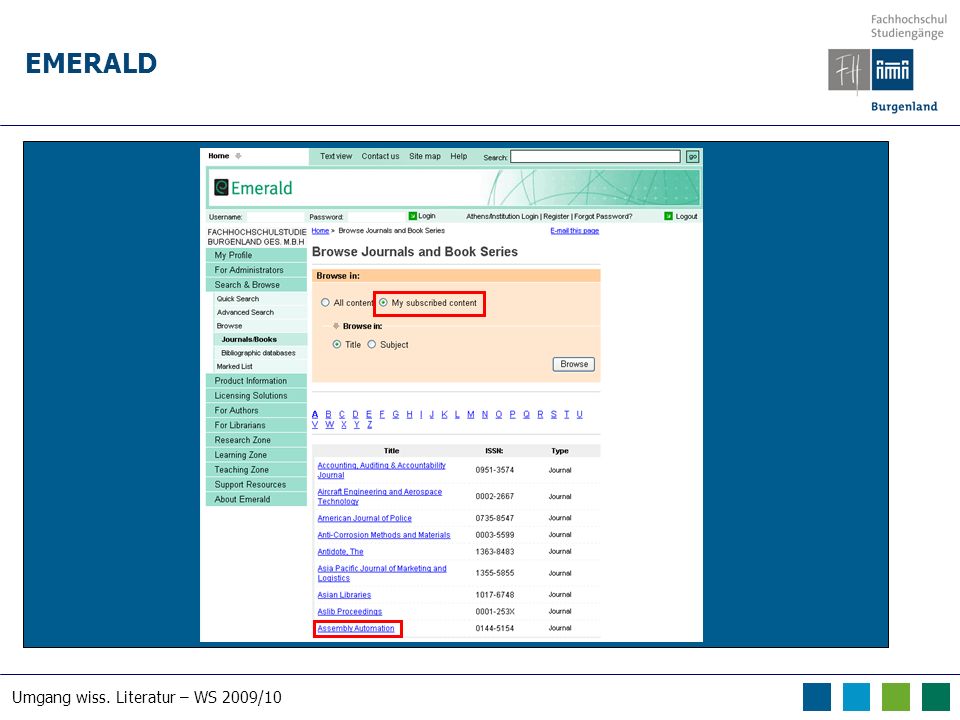This screenshot has width=960, height=720.
Task: Click ISSN 0144-5154 cell
Action: (x=495, y=628)
